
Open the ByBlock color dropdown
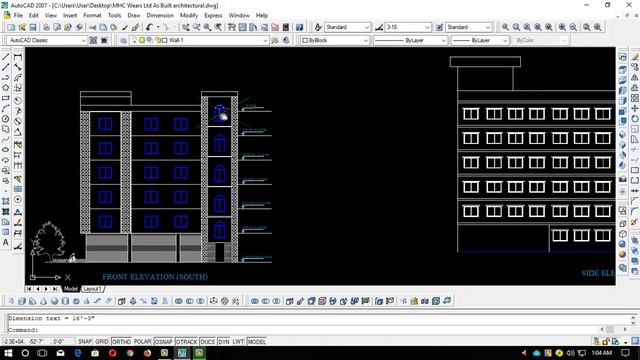click(335, 40)
